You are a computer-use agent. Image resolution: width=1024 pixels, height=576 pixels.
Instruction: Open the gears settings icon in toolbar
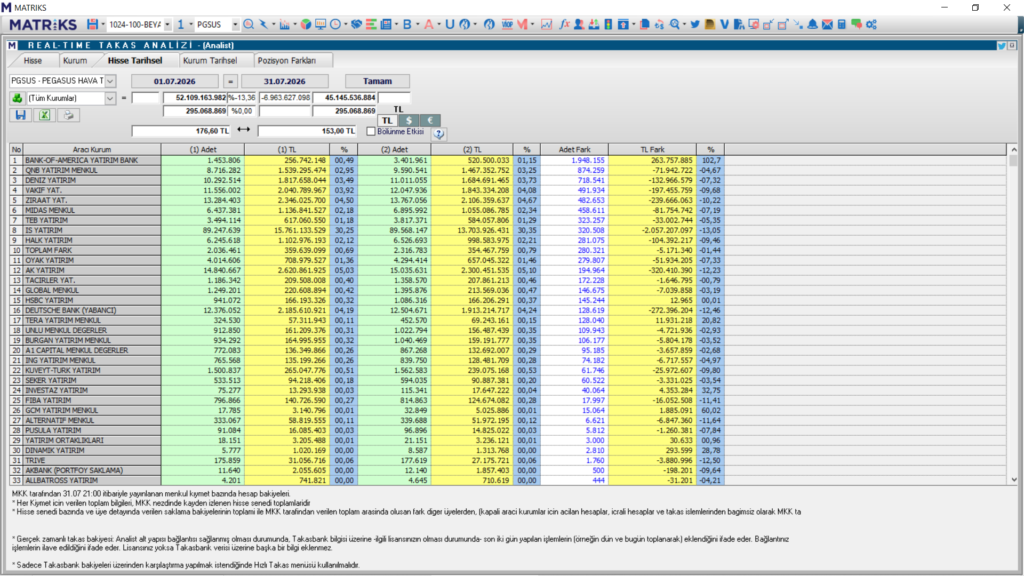(871, 24)
